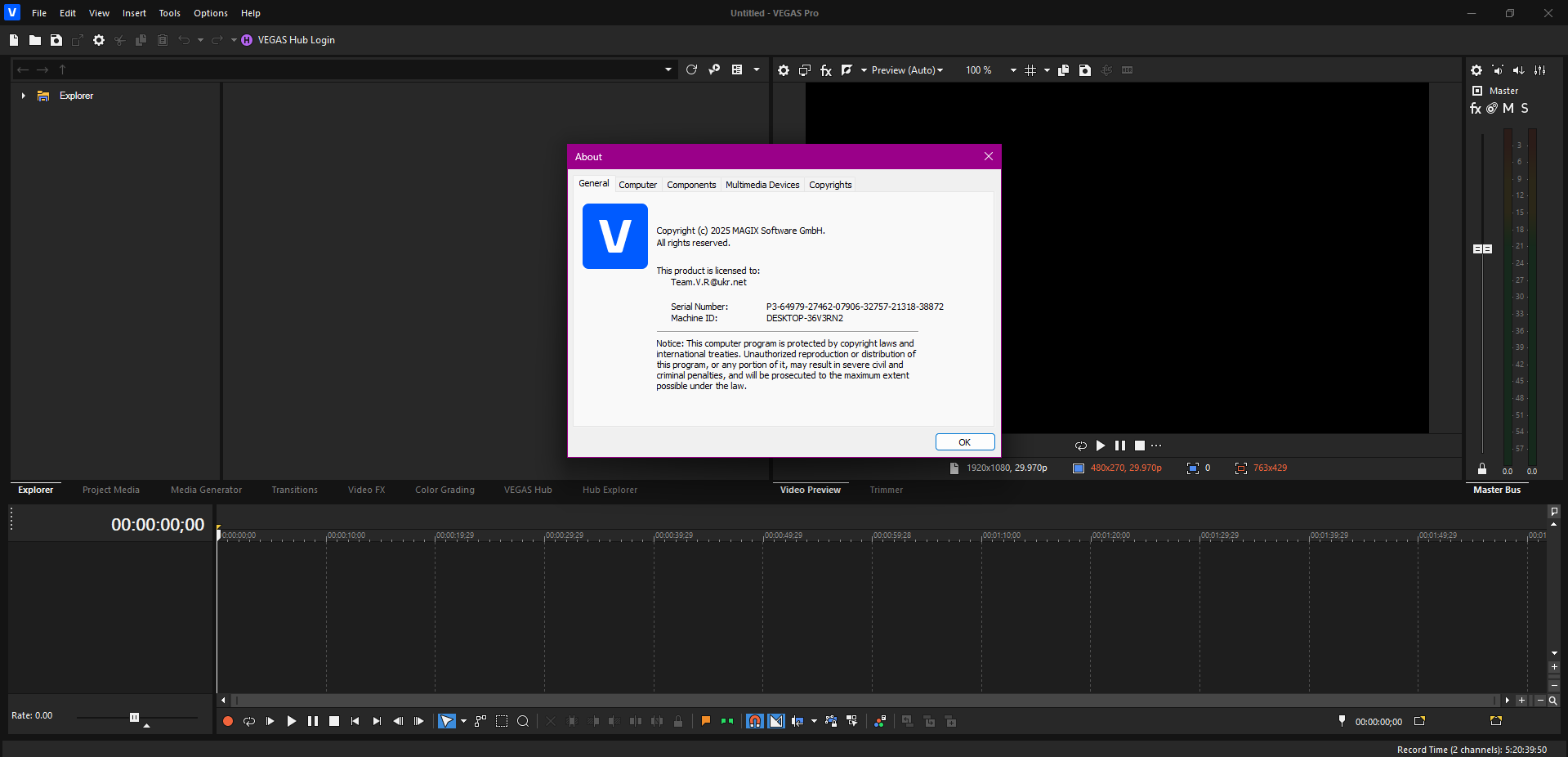The height and width of the screenshot is (757, 1568).
Task: Toggle preview Overlays grid icon
Action: [1030, 70]
